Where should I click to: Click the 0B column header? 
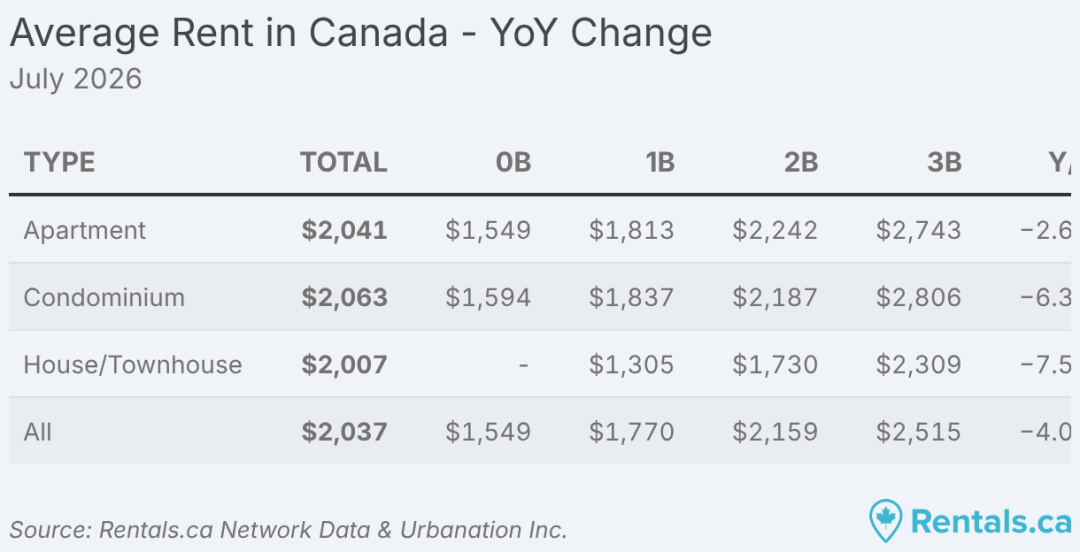pyautogui.click(x=513, y=163)
